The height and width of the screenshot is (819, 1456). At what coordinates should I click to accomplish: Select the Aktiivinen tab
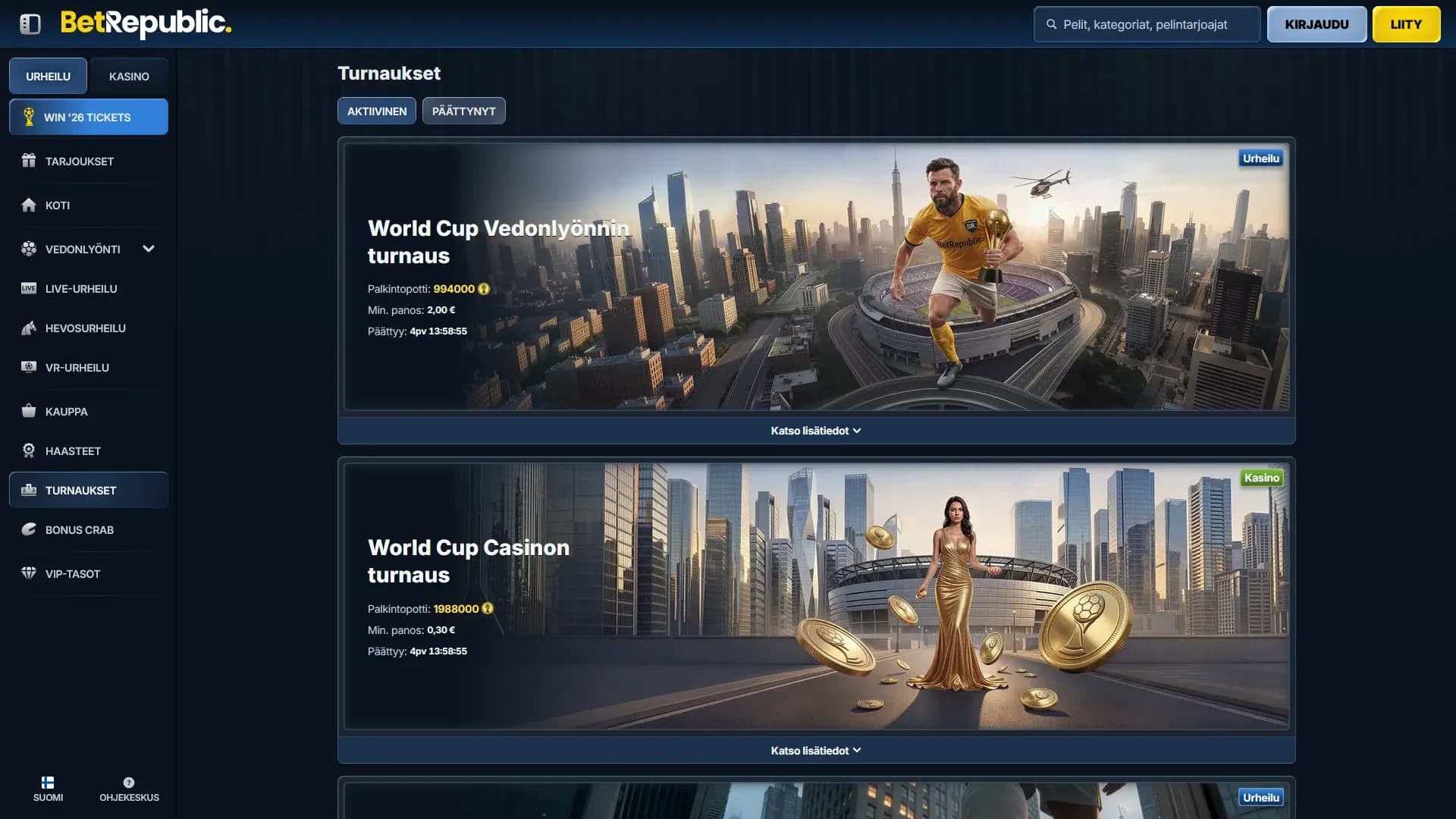pos(377,111)
